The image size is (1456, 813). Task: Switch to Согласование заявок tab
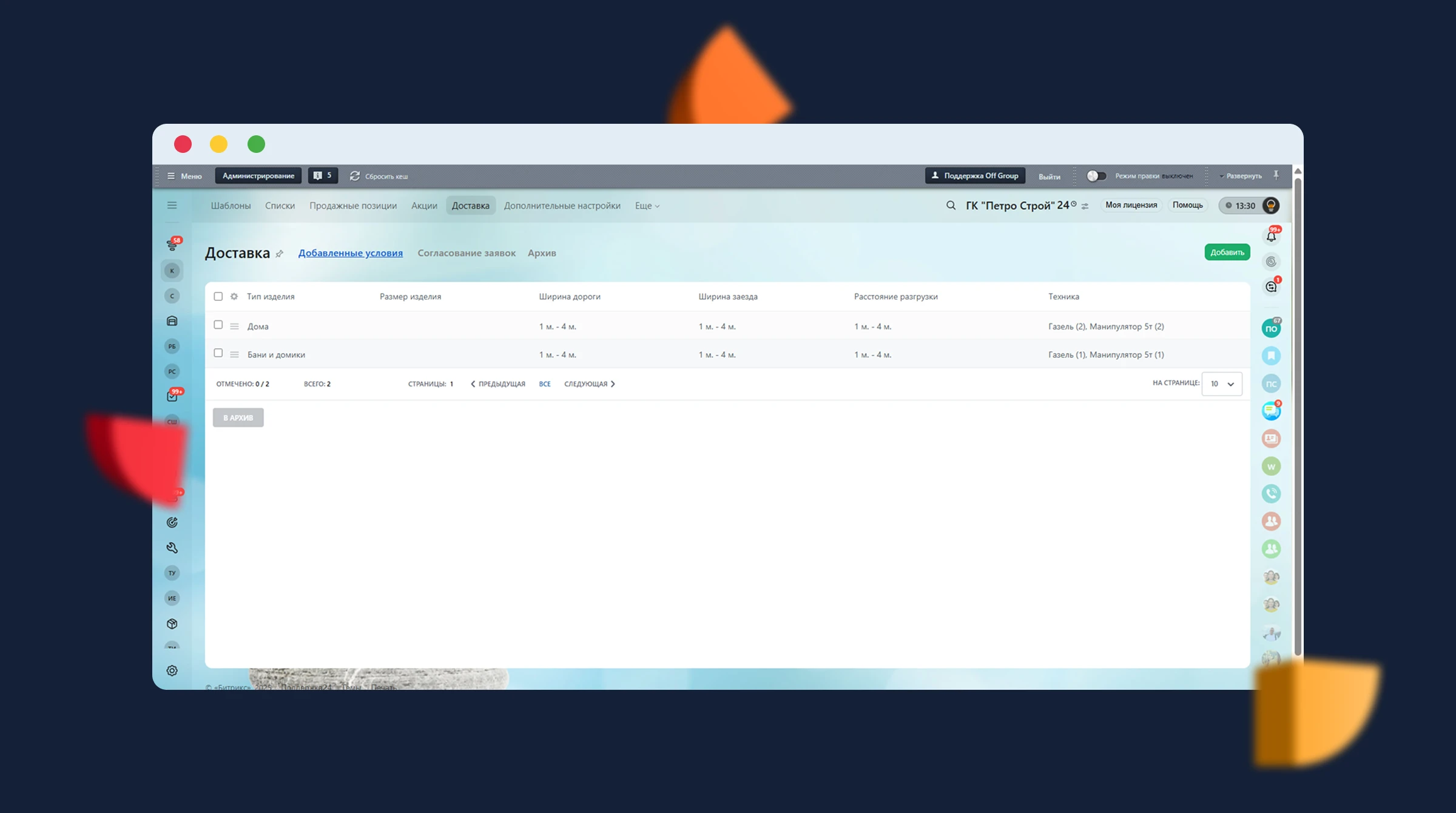(466, 253)
